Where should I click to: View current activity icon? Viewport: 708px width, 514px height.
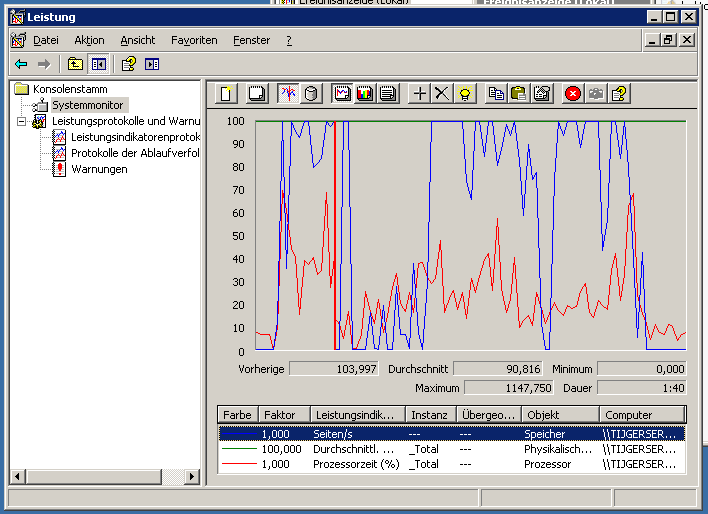288,94
